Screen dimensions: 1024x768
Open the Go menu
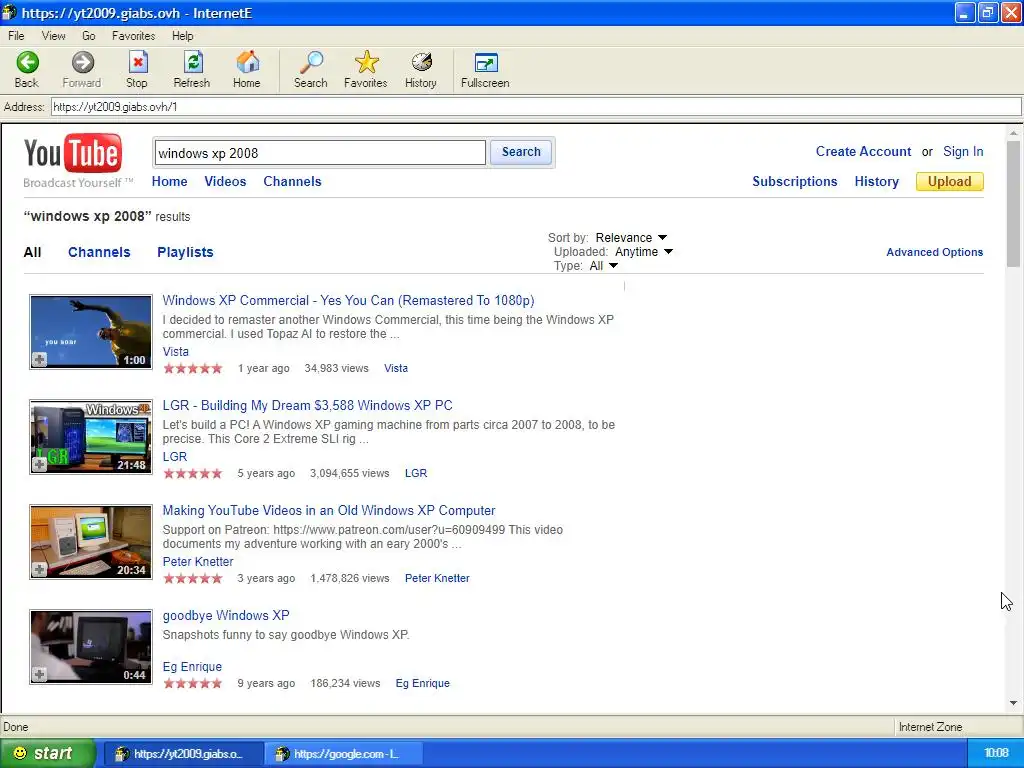coord(89,36)
